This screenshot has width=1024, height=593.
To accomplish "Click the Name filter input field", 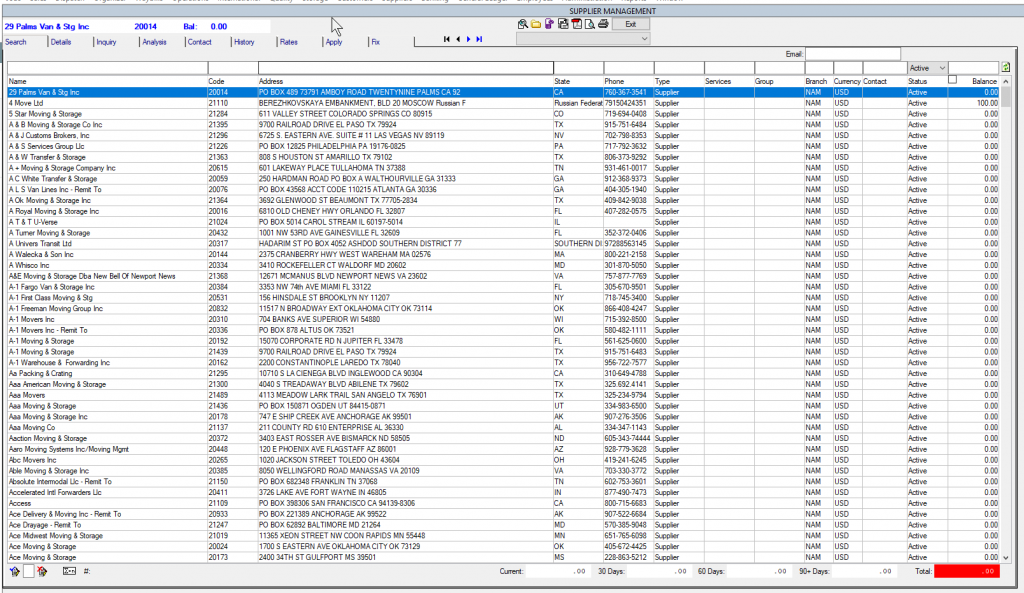I will pos(107,68).
